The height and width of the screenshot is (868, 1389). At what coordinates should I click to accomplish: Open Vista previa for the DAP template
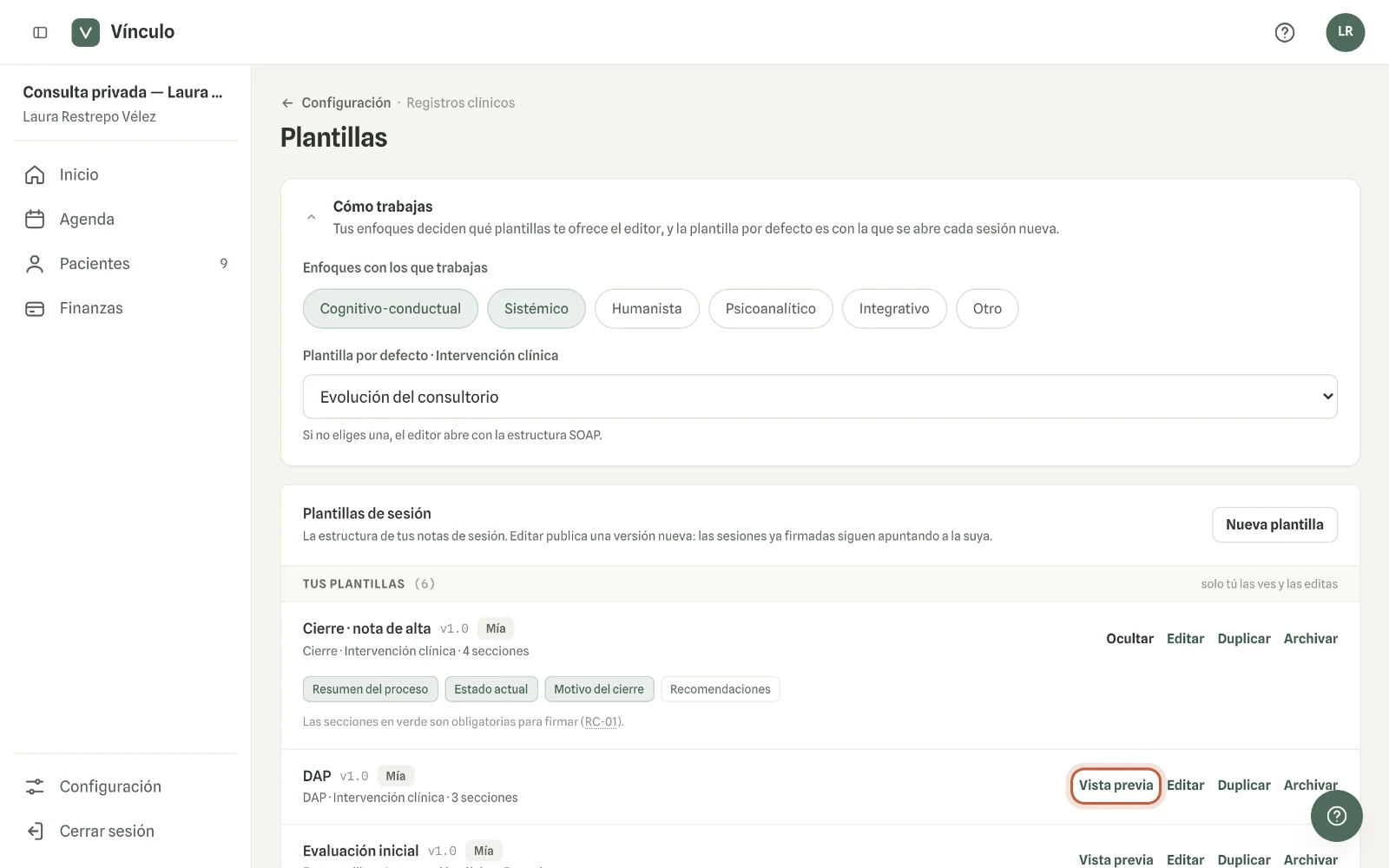(1116, 785)
